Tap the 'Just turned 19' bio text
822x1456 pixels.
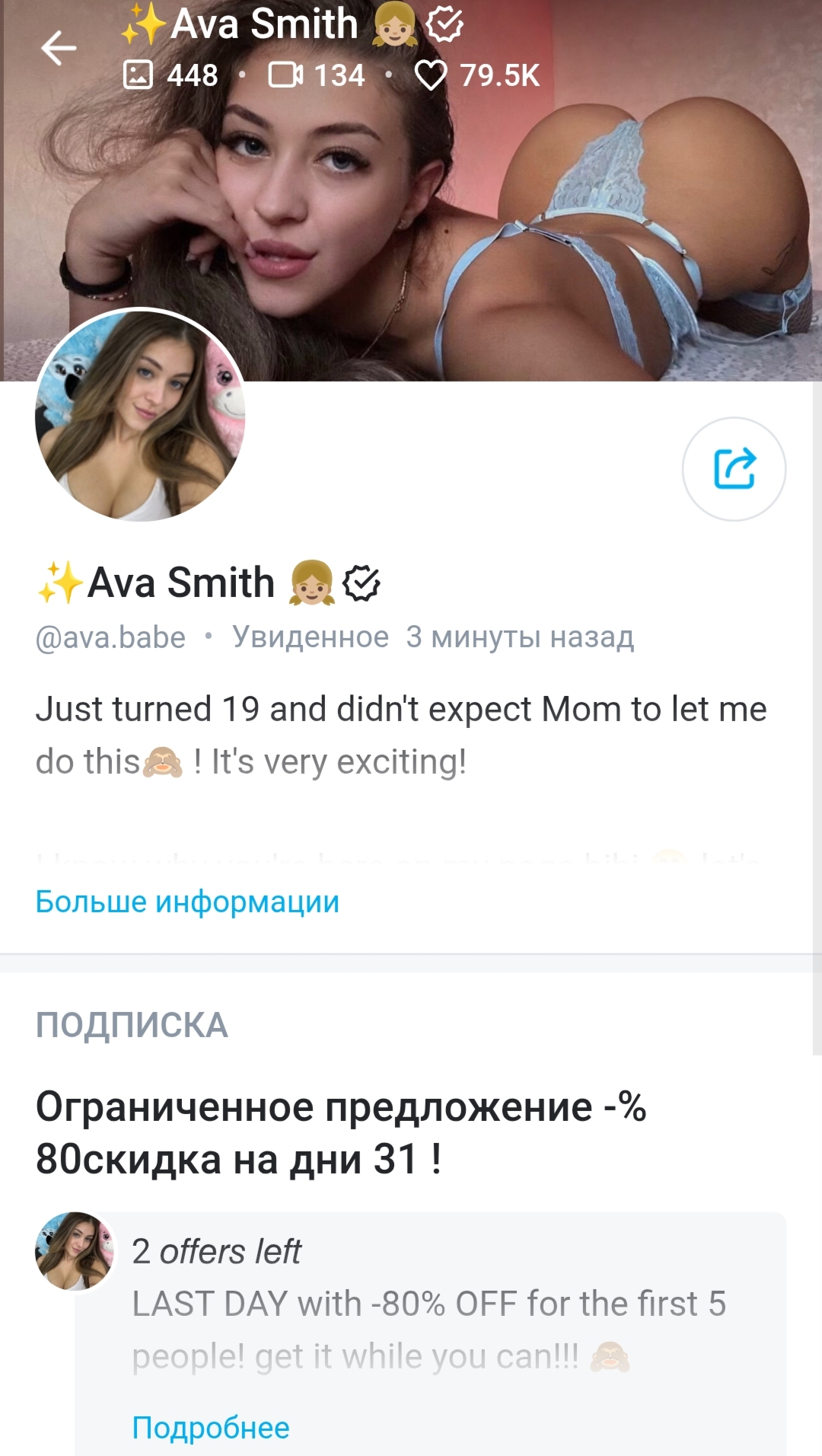point(401,735)
